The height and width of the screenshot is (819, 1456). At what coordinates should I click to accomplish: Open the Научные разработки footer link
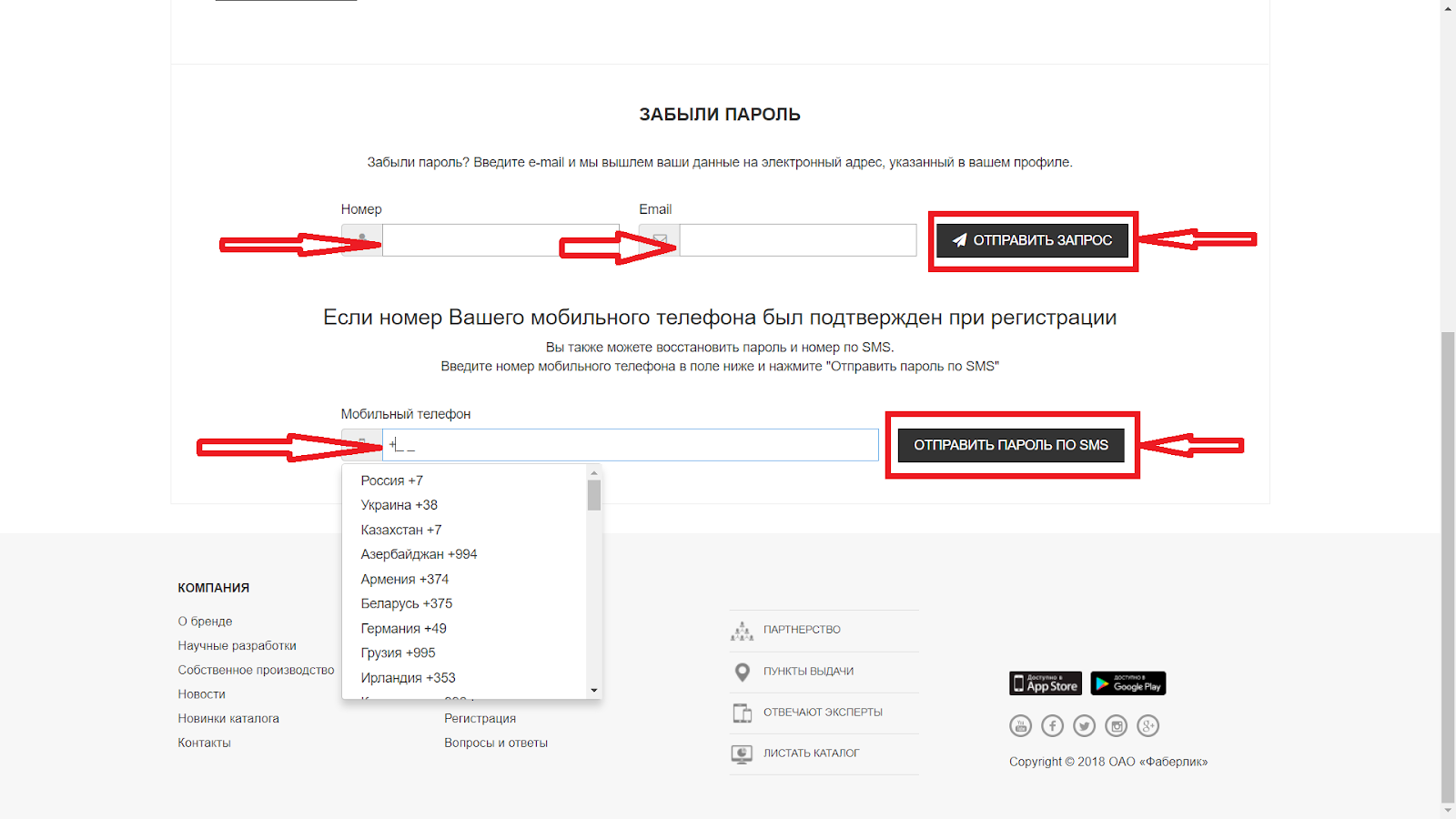[237, 646]
